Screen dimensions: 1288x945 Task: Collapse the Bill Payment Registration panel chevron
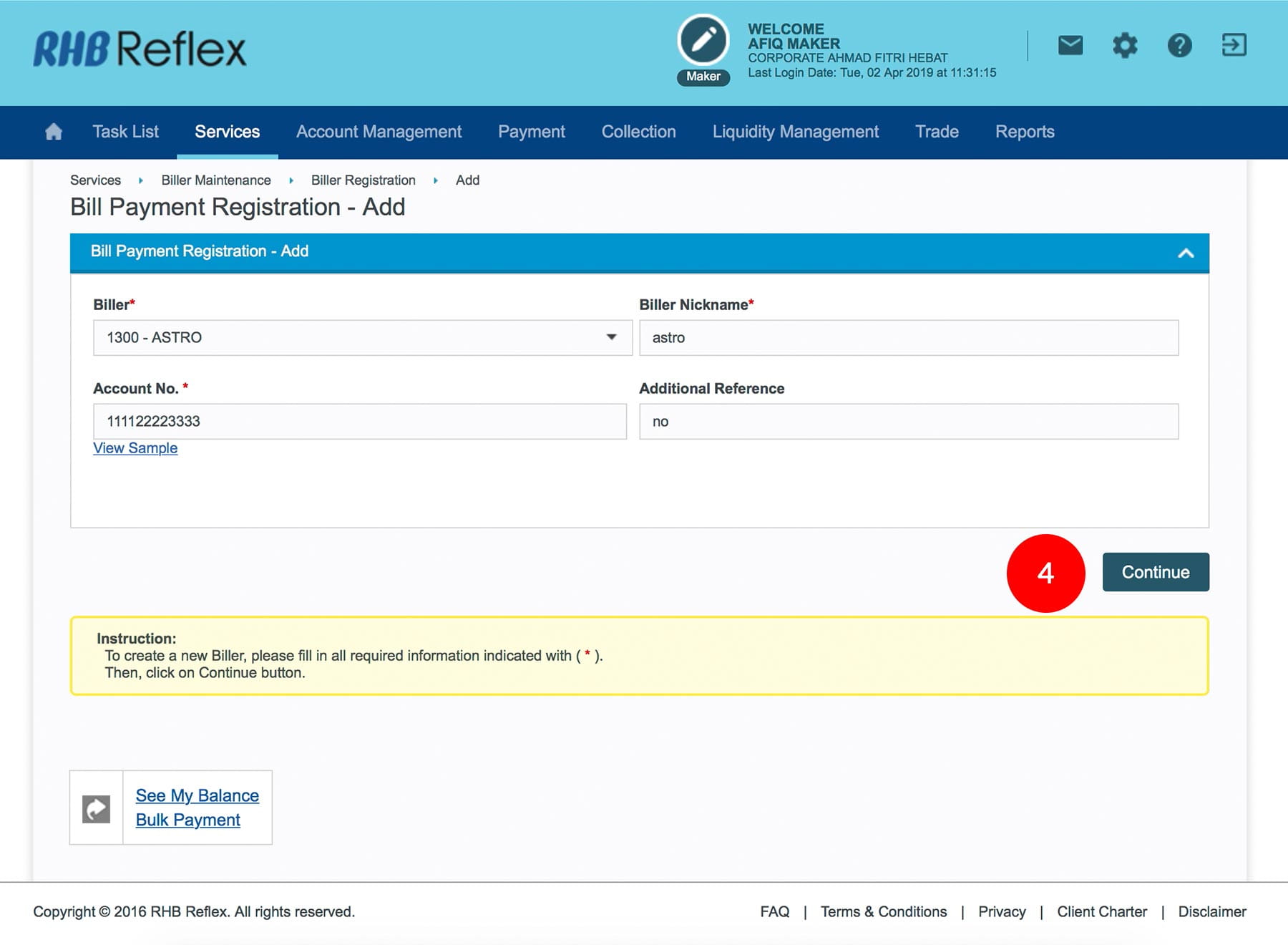pyautogui.click(x=1186, y=253)
